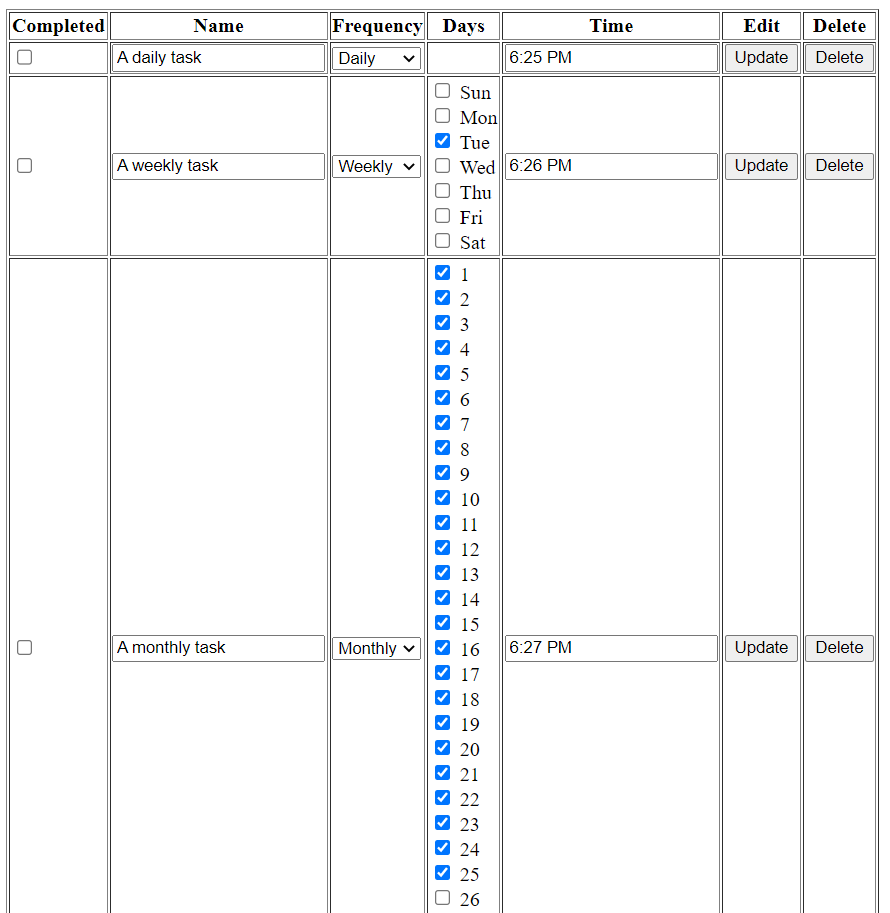Enable the Mon checkbox for the weekly task

442,115
